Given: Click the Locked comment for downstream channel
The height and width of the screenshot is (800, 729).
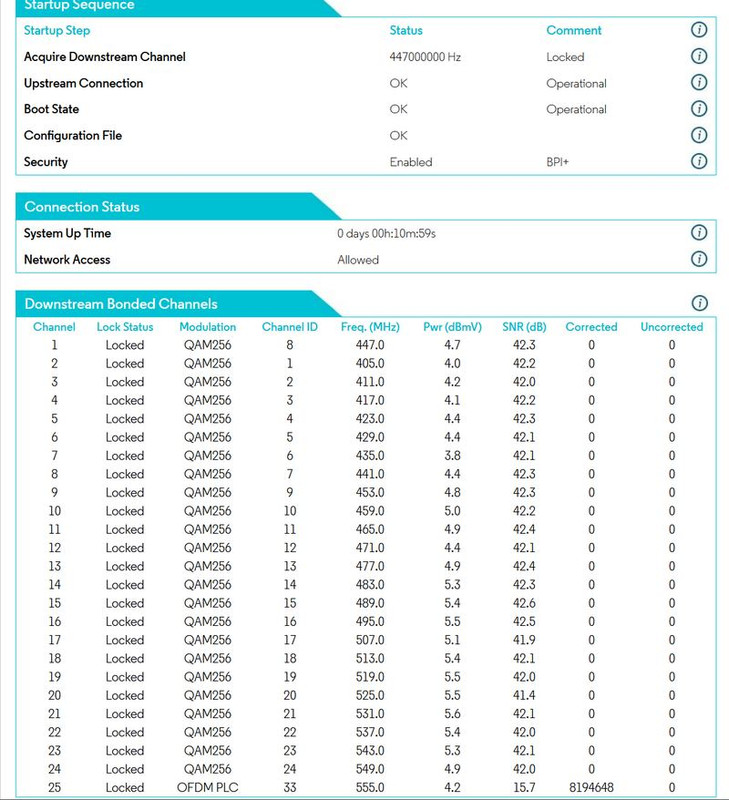Looking at the screenshot, I should coord(565,57).
